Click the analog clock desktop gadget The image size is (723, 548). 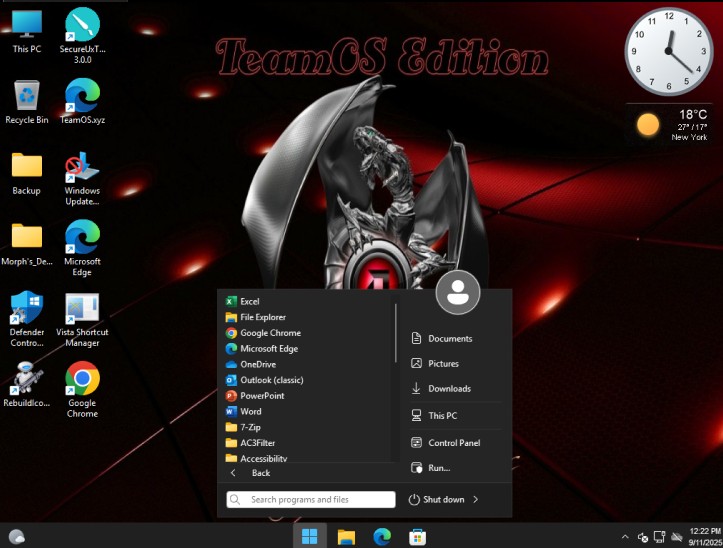pyautogui.click(x=669, y=51)
